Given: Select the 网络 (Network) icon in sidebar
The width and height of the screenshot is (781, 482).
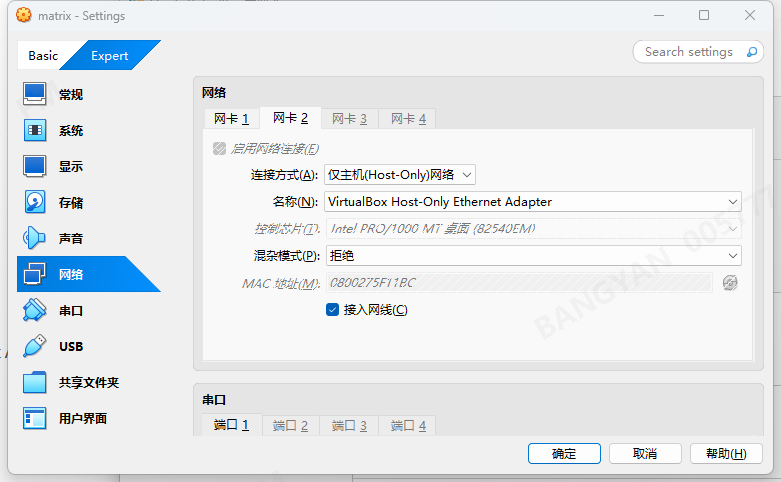Looking at the screenshot, I should pyautogui.click(x=34, y=274).
